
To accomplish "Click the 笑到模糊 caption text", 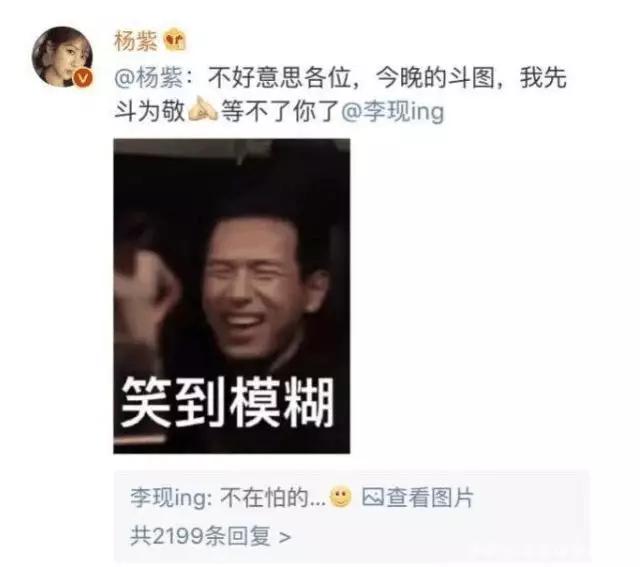I will tap(227, 402).
